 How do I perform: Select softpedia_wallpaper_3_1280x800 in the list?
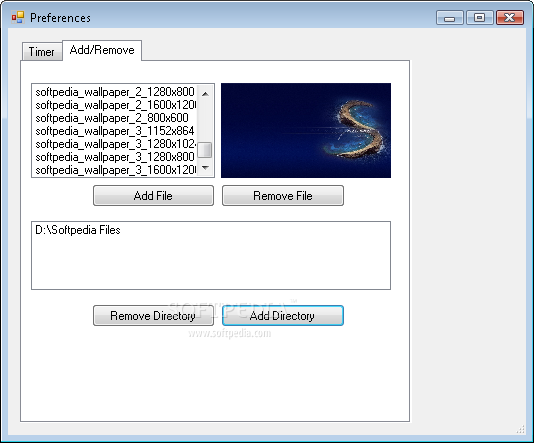click(115, 157)
